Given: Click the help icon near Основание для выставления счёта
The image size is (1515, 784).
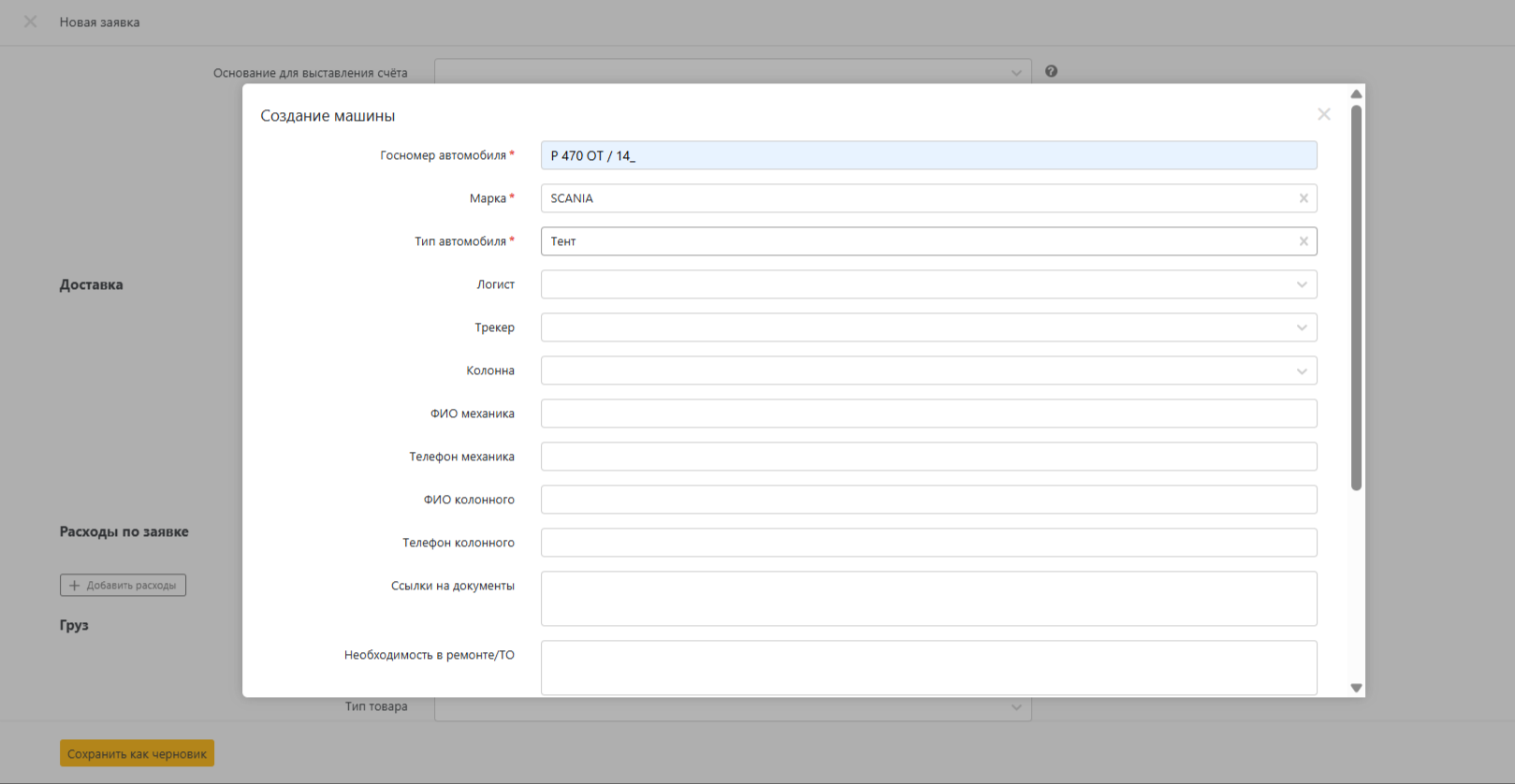Looking at the screenshot, I should (1051, 71).
